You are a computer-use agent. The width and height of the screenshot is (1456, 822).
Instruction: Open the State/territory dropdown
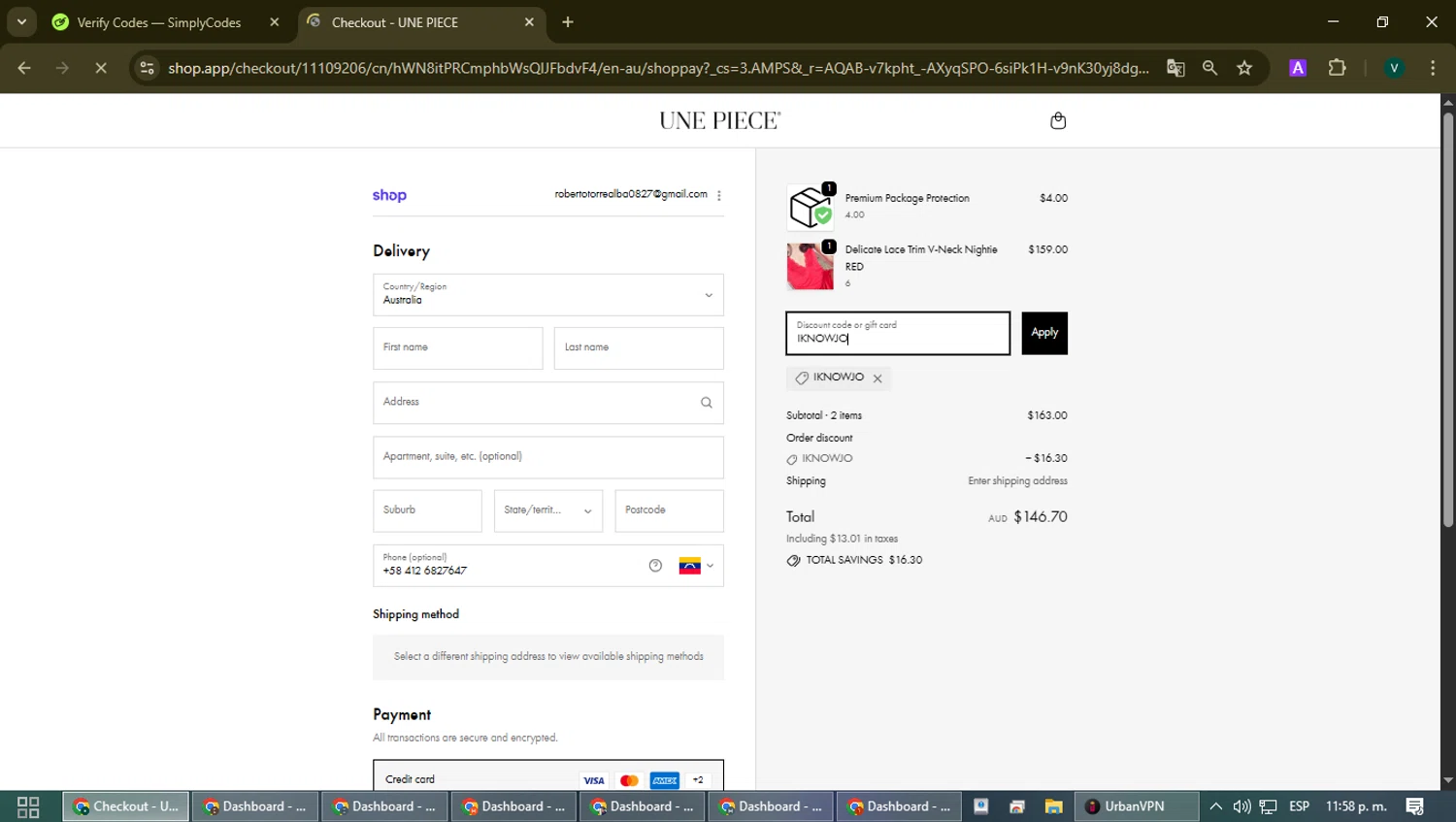point(548,510)
